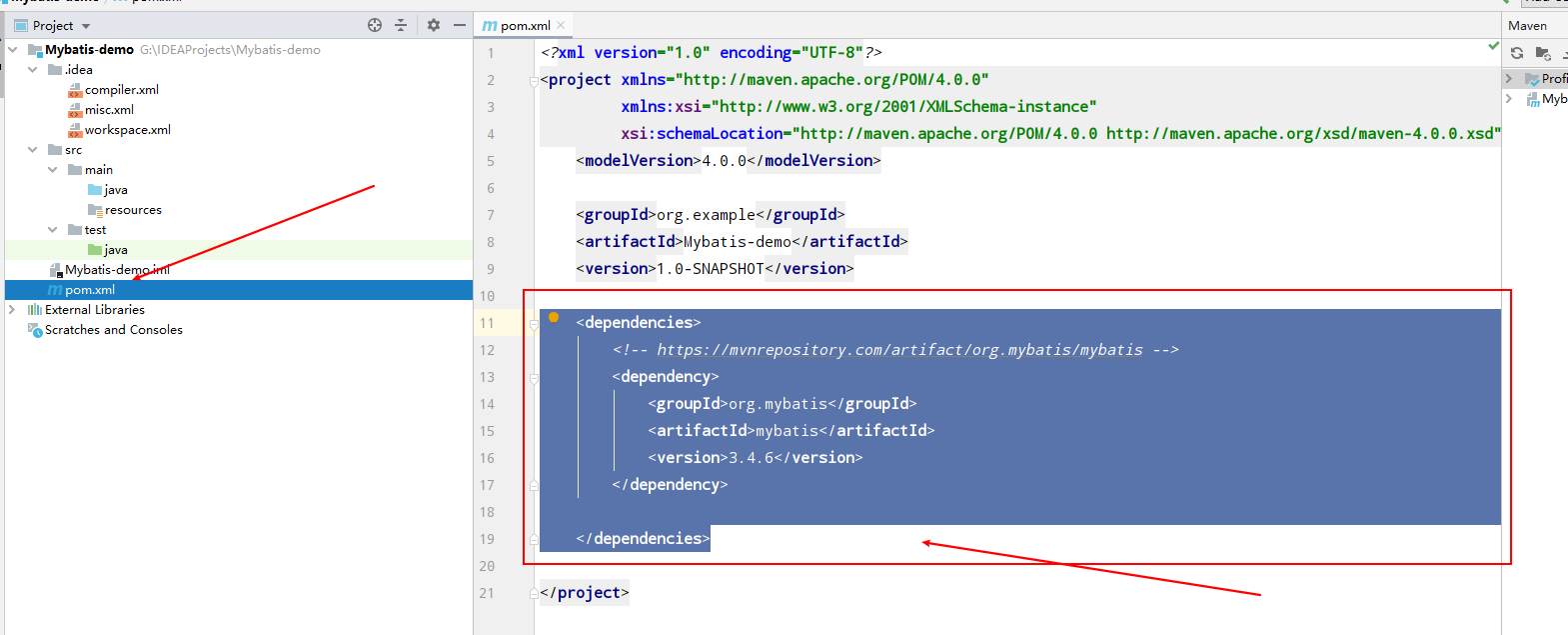Click the mvnrepository.com comment URL
This screenshot has height=635, width=1568.
899,350
